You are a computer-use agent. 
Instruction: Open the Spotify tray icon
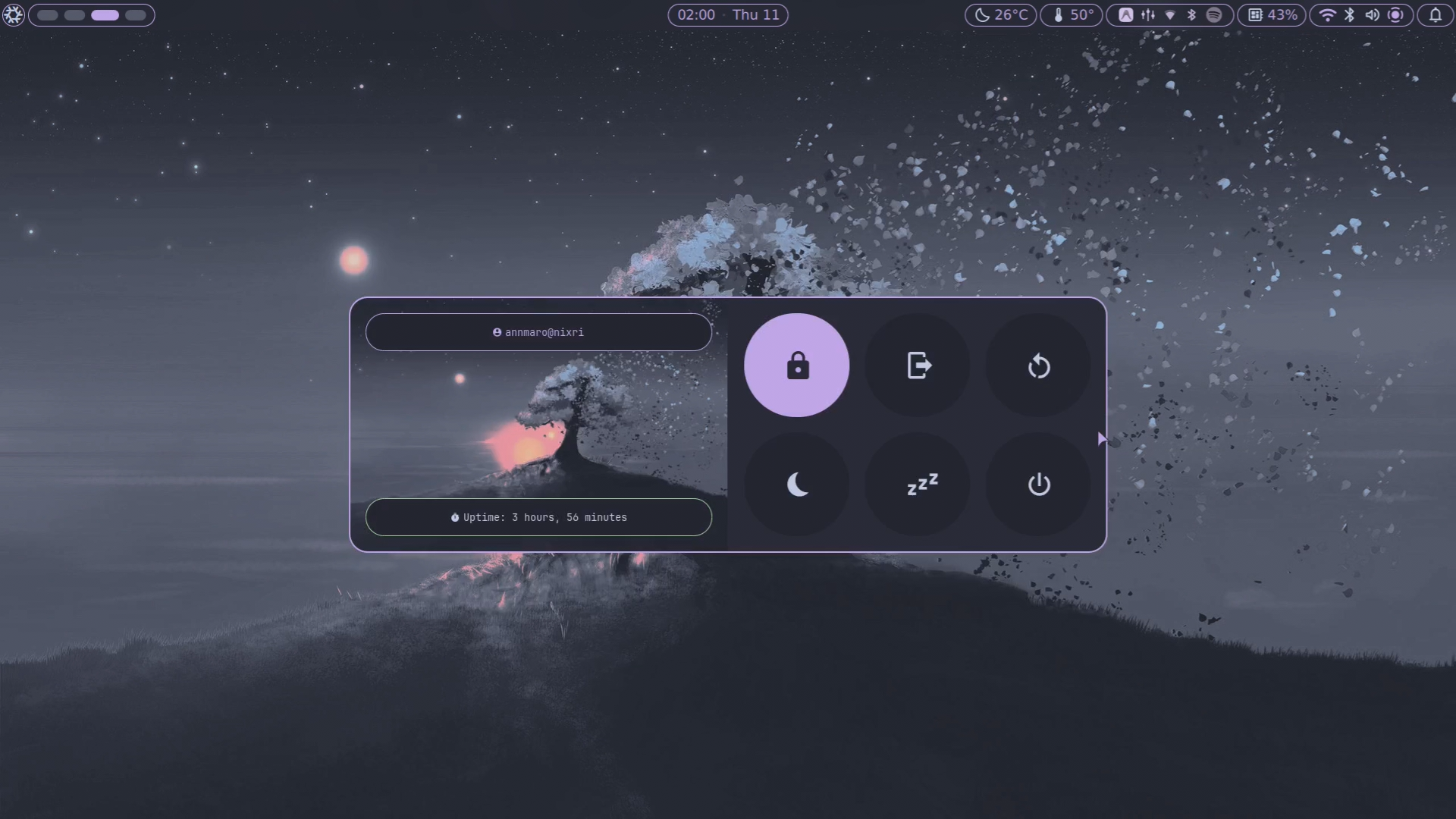point(1214,15)
